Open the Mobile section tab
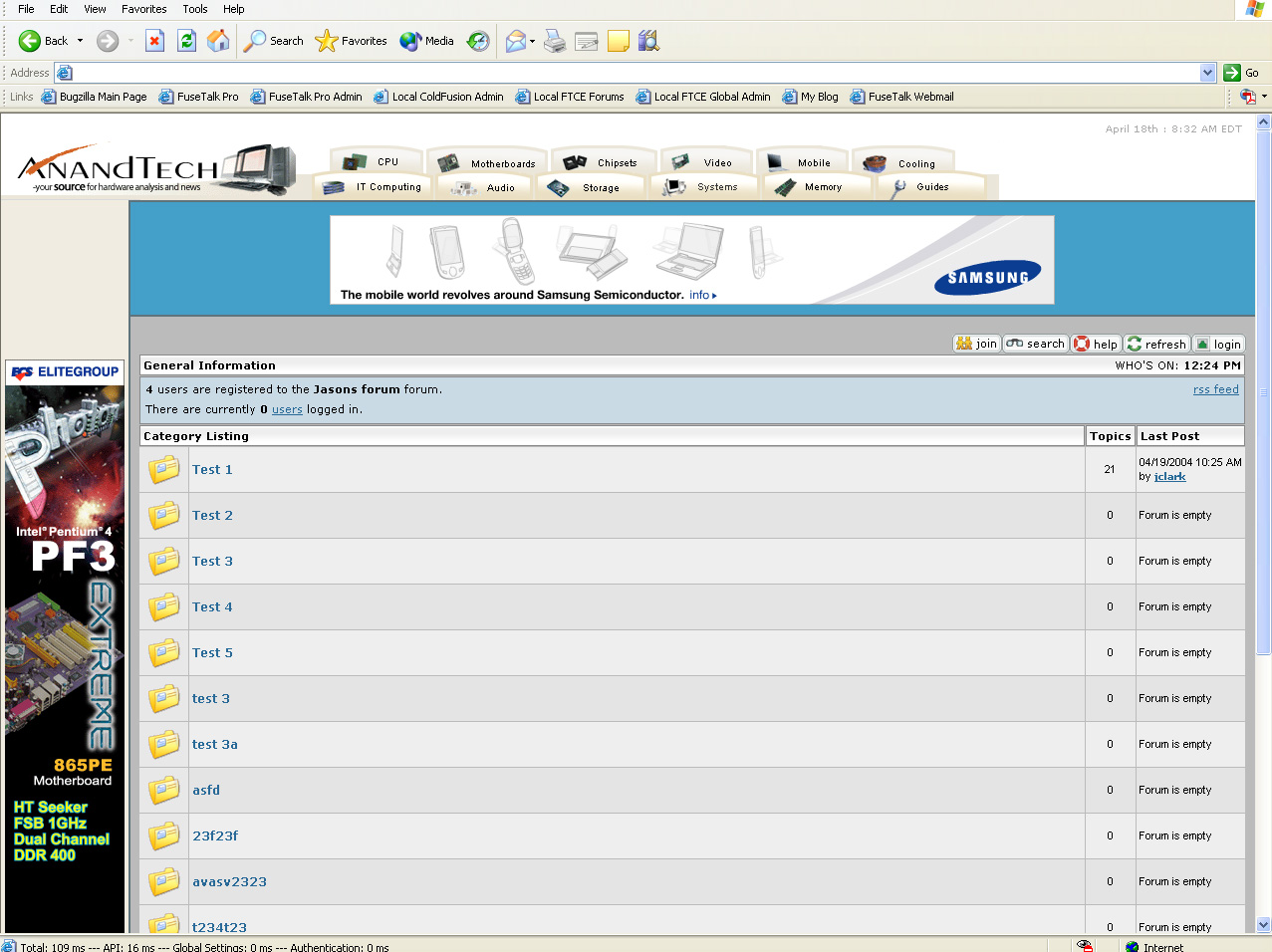 (800, 161)
